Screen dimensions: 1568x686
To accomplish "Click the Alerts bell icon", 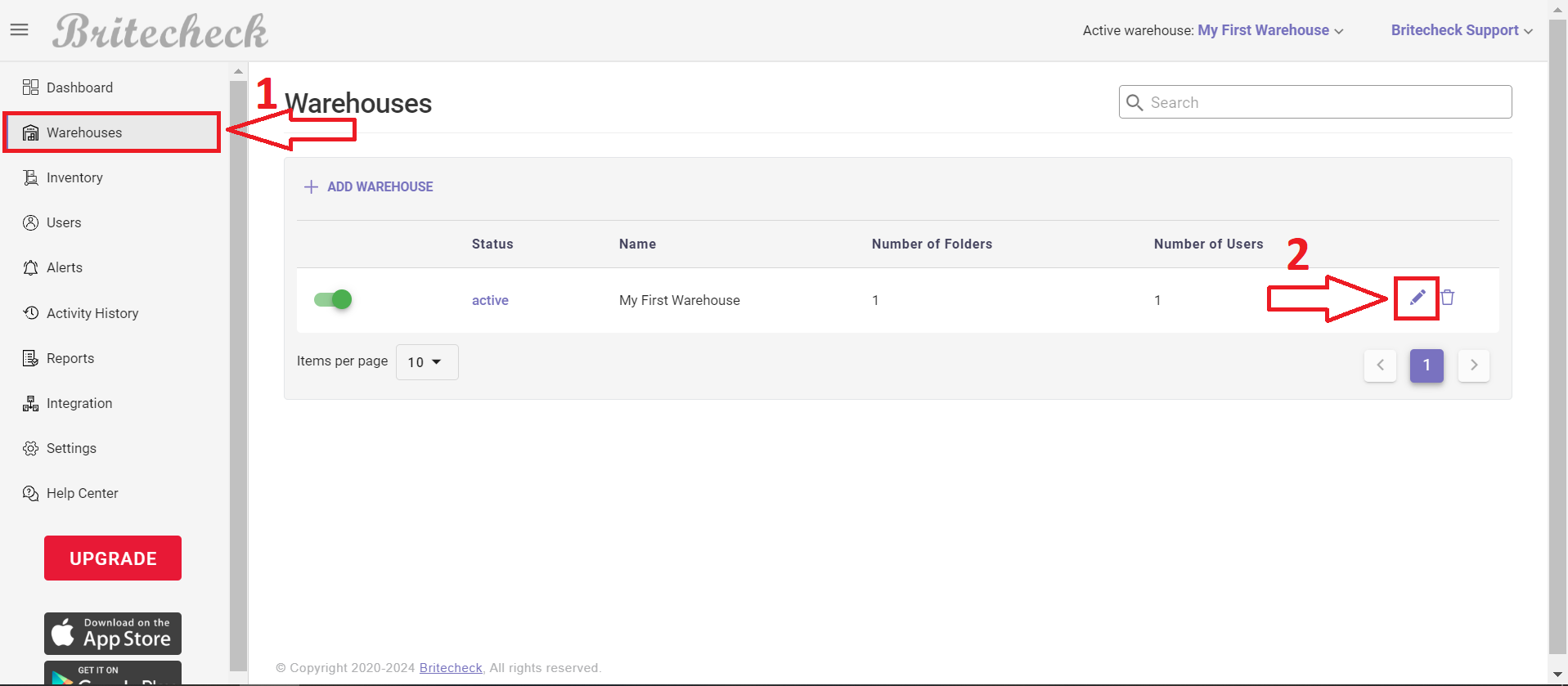I will coord(30,267).
